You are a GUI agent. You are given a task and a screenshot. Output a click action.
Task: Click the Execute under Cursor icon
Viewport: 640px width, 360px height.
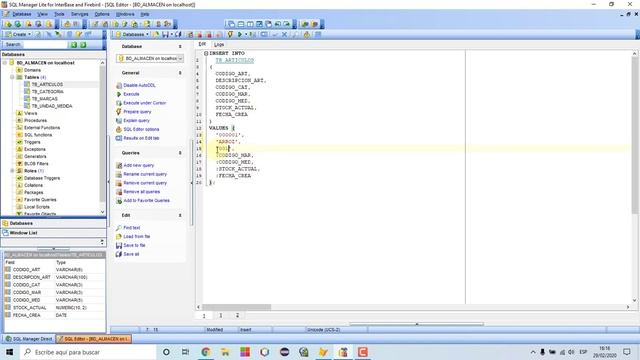pyautogui.click(x=119, y=103)
